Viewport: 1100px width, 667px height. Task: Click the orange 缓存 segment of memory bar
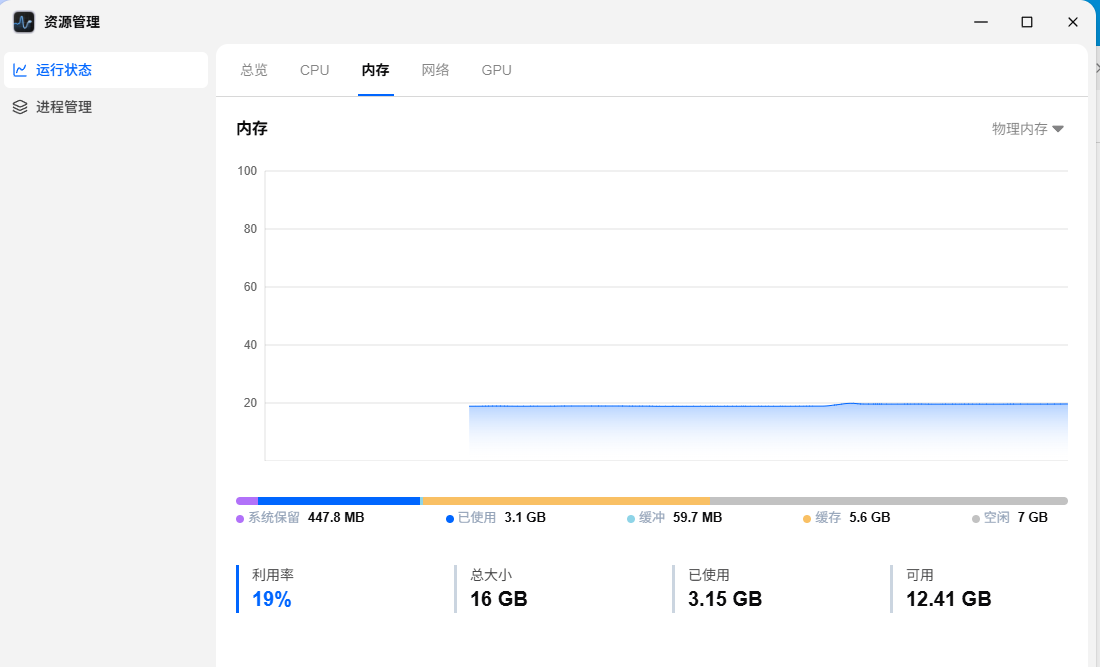[566, 501]
